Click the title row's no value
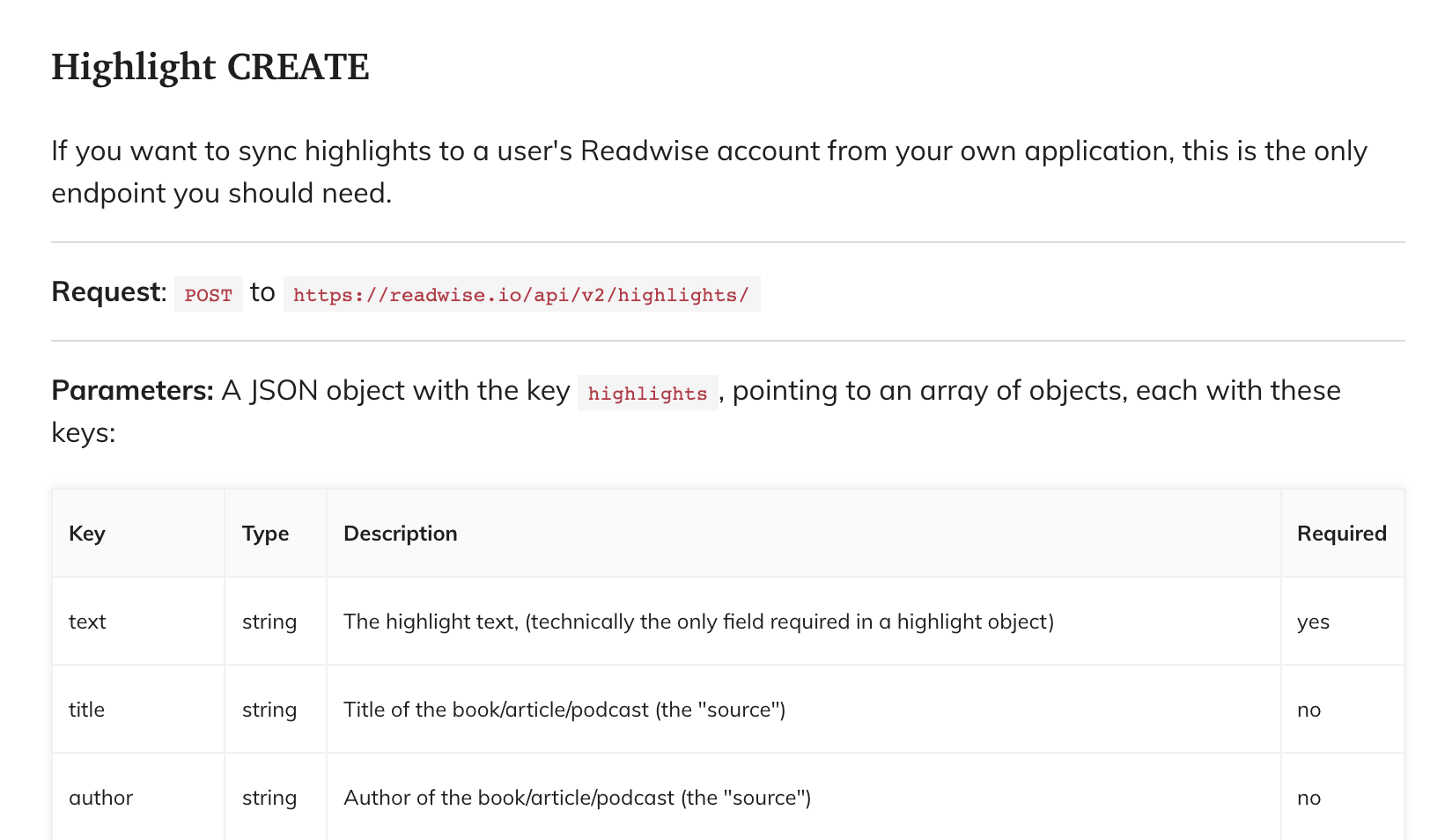Image resolution: width=1430 pixels, height=840 pixels. pos(1308,710)
